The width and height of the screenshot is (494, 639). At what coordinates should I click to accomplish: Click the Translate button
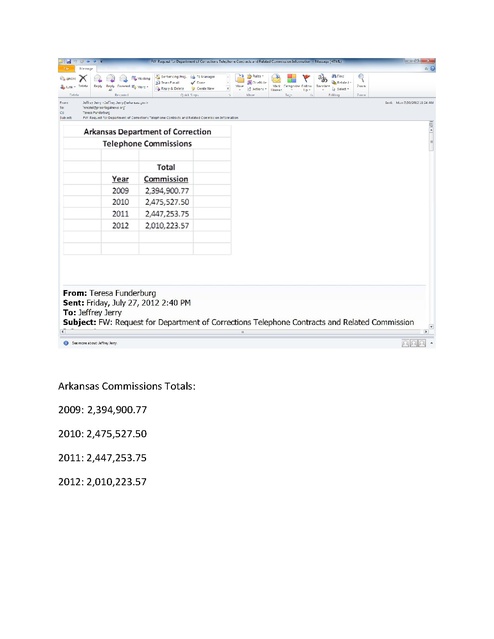(x=323, y=81)
